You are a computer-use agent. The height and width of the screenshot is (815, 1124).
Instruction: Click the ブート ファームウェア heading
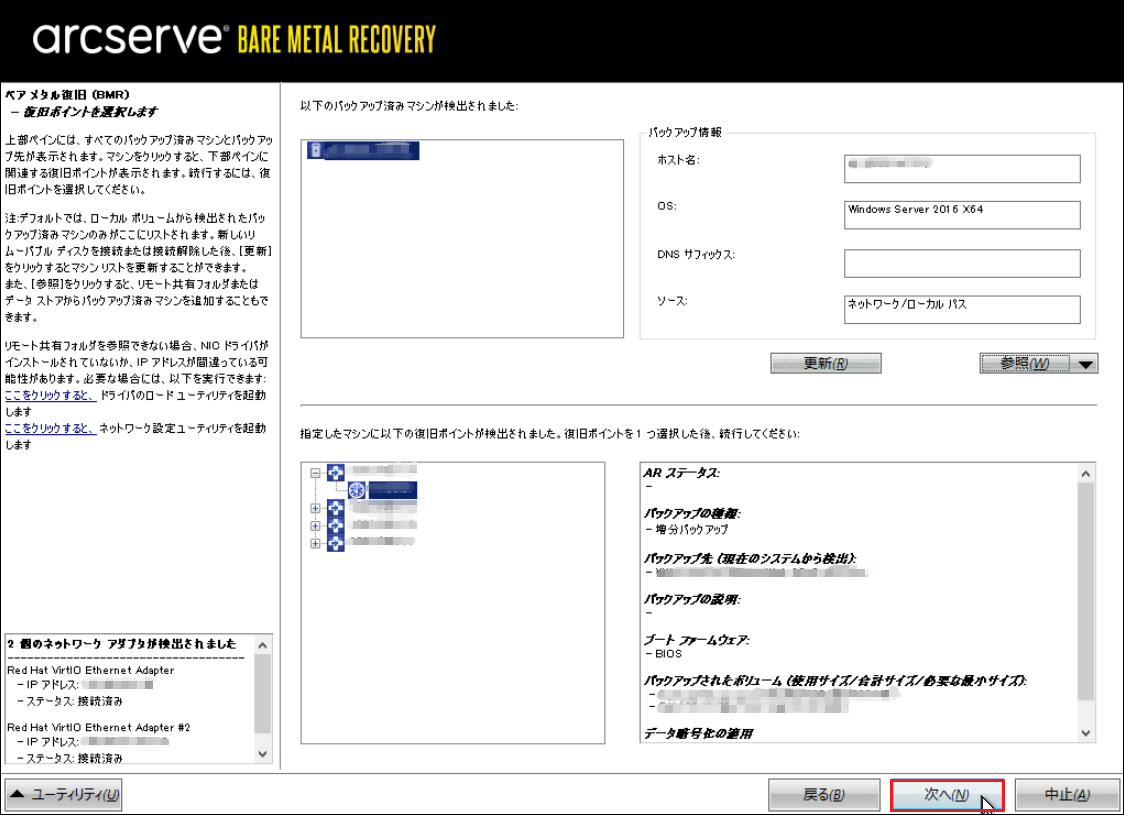point(696,639)
